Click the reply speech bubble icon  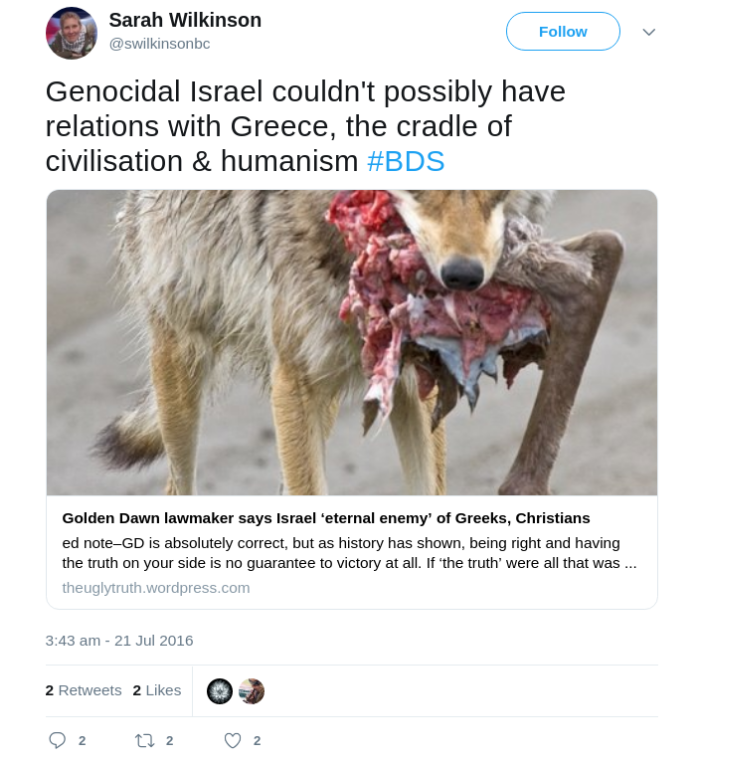click(57, 740)
